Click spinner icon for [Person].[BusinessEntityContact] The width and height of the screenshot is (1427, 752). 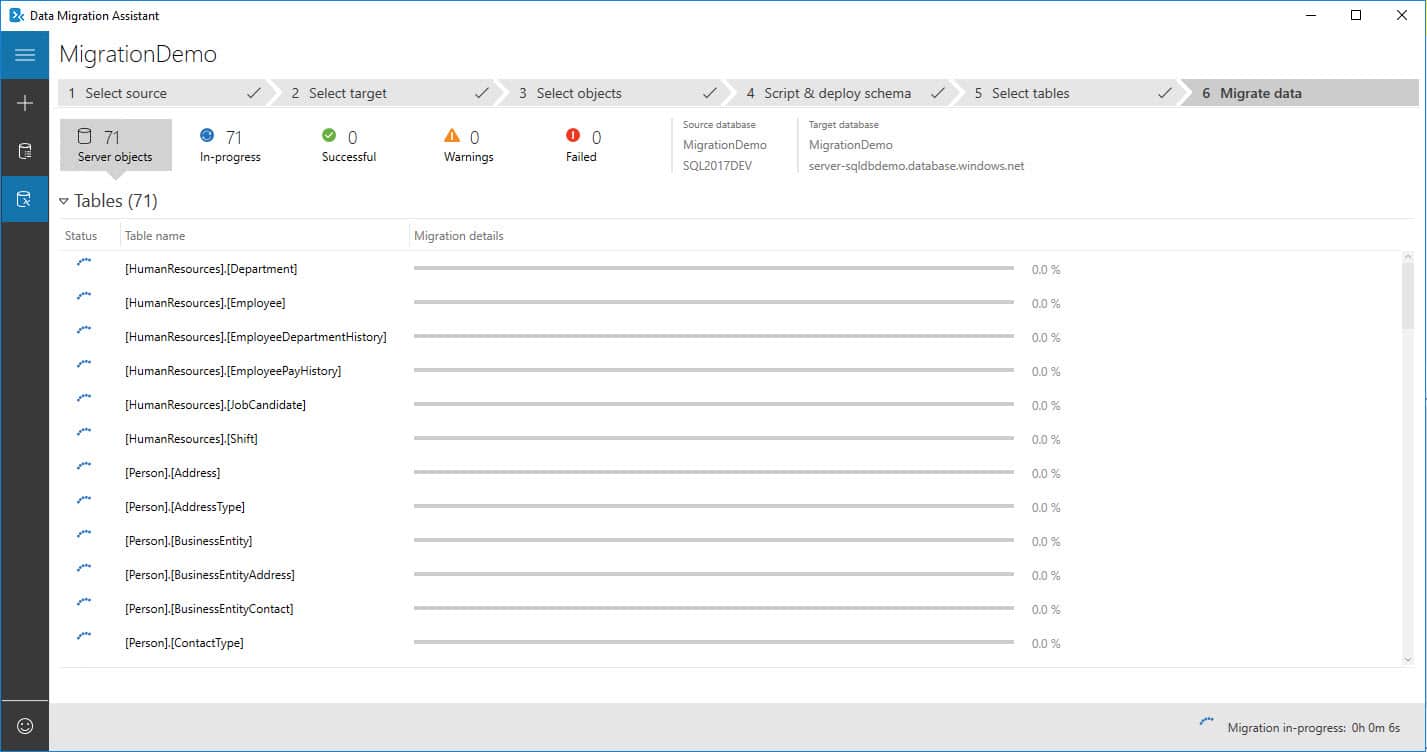click(84, 602)
